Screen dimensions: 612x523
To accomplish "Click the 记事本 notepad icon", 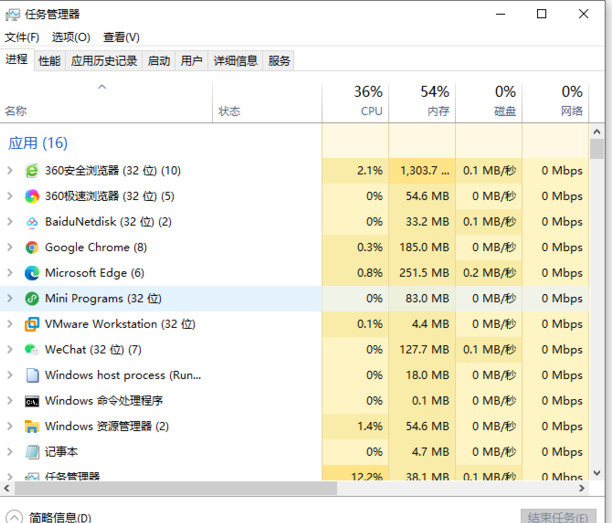I will click(x=32, y=452).
